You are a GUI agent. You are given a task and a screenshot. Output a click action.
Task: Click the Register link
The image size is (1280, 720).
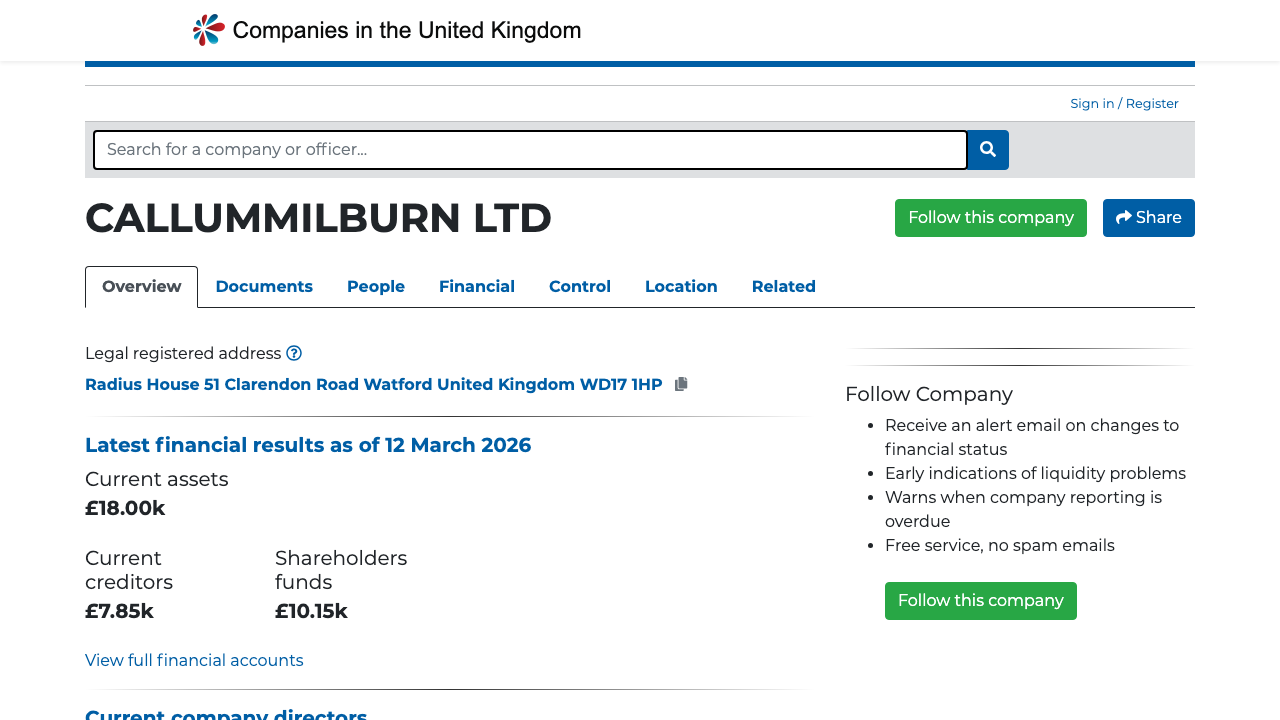(1151, 103)
